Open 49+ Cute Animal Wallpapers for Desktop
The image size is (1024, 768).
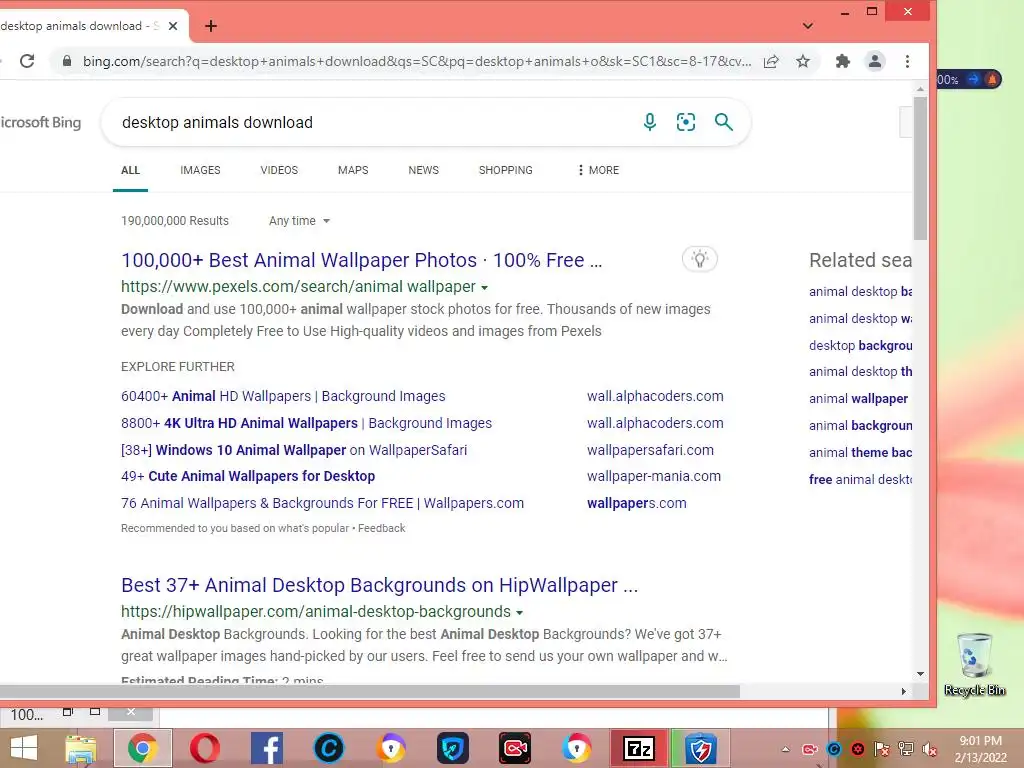click(248, 476)
